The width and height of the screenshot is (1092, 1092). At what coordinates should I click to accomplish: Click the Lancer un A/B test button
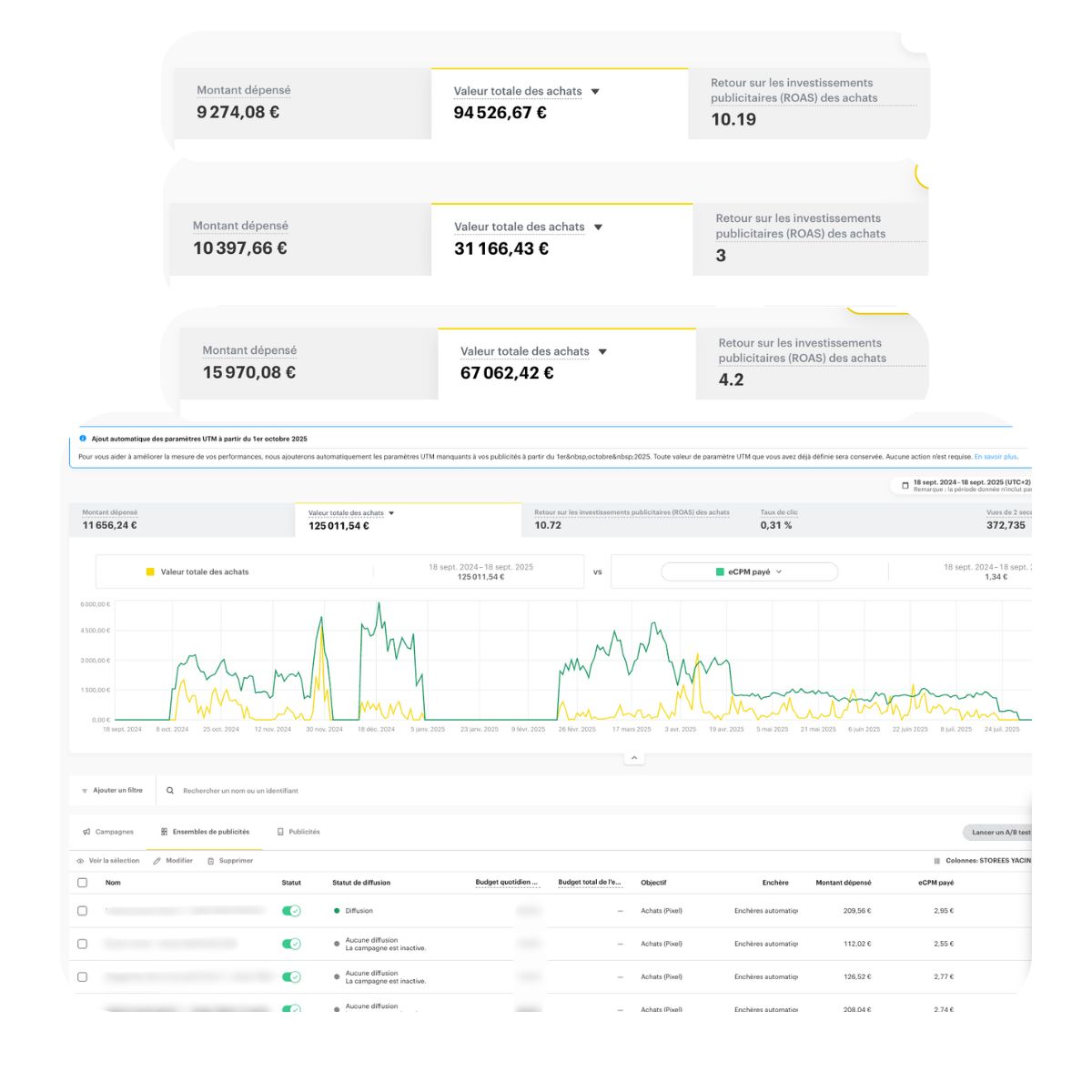tap(997, 832)
